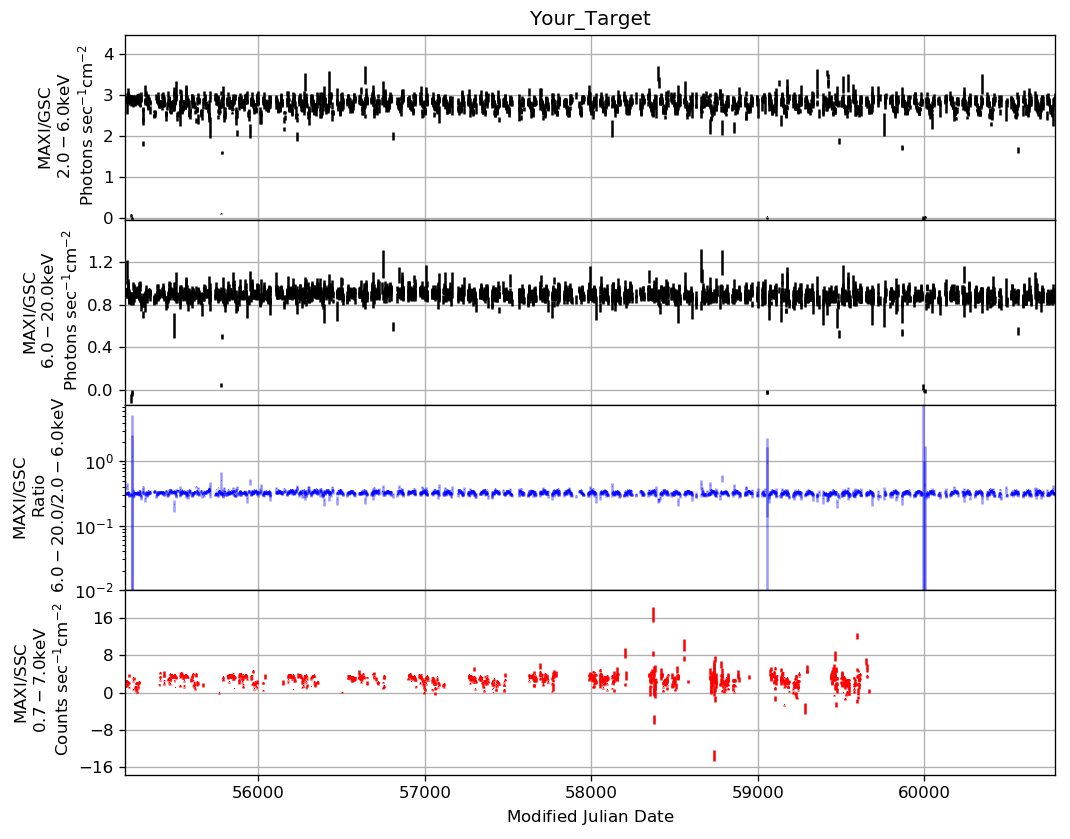Image resolution: width=1070 pixels, height=839 pixels.
Task: Select the 57000 x-axis tick label
Action: pos(425,792)
